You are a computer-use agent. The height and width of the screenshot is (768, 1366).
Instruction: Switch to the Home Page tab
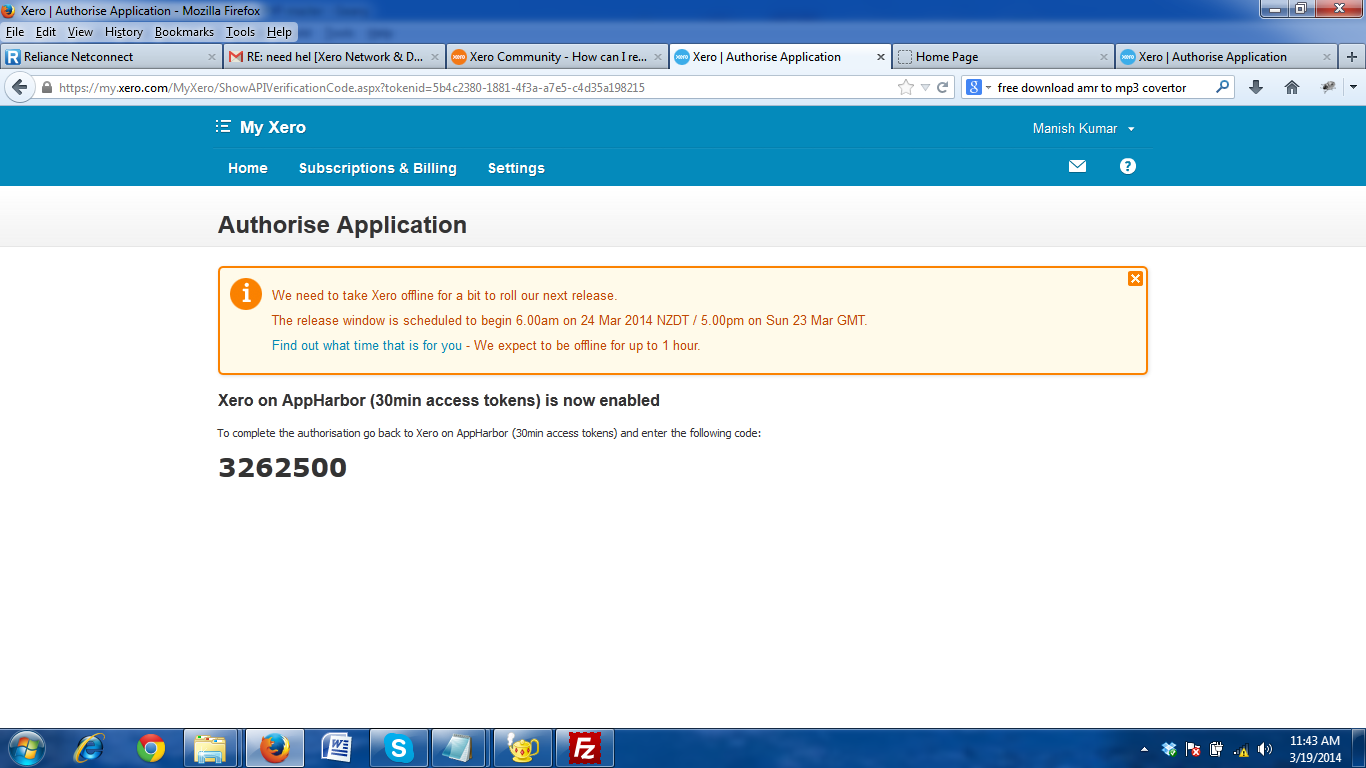pos(1002,57)
